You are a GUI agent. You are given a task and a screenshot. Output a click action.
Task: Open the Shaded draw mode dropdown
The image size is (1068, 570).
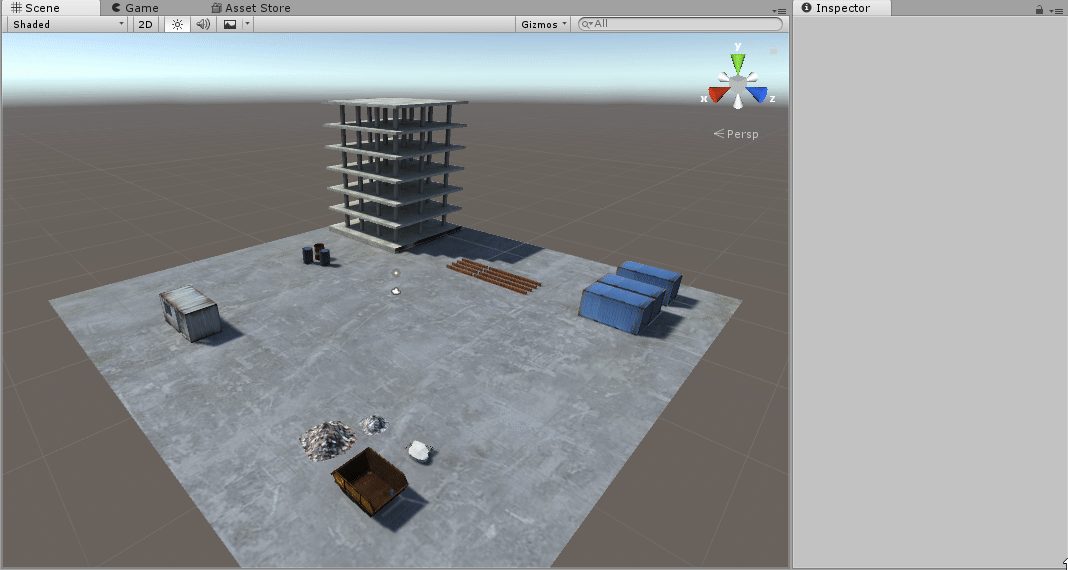(x=68, y=24)
